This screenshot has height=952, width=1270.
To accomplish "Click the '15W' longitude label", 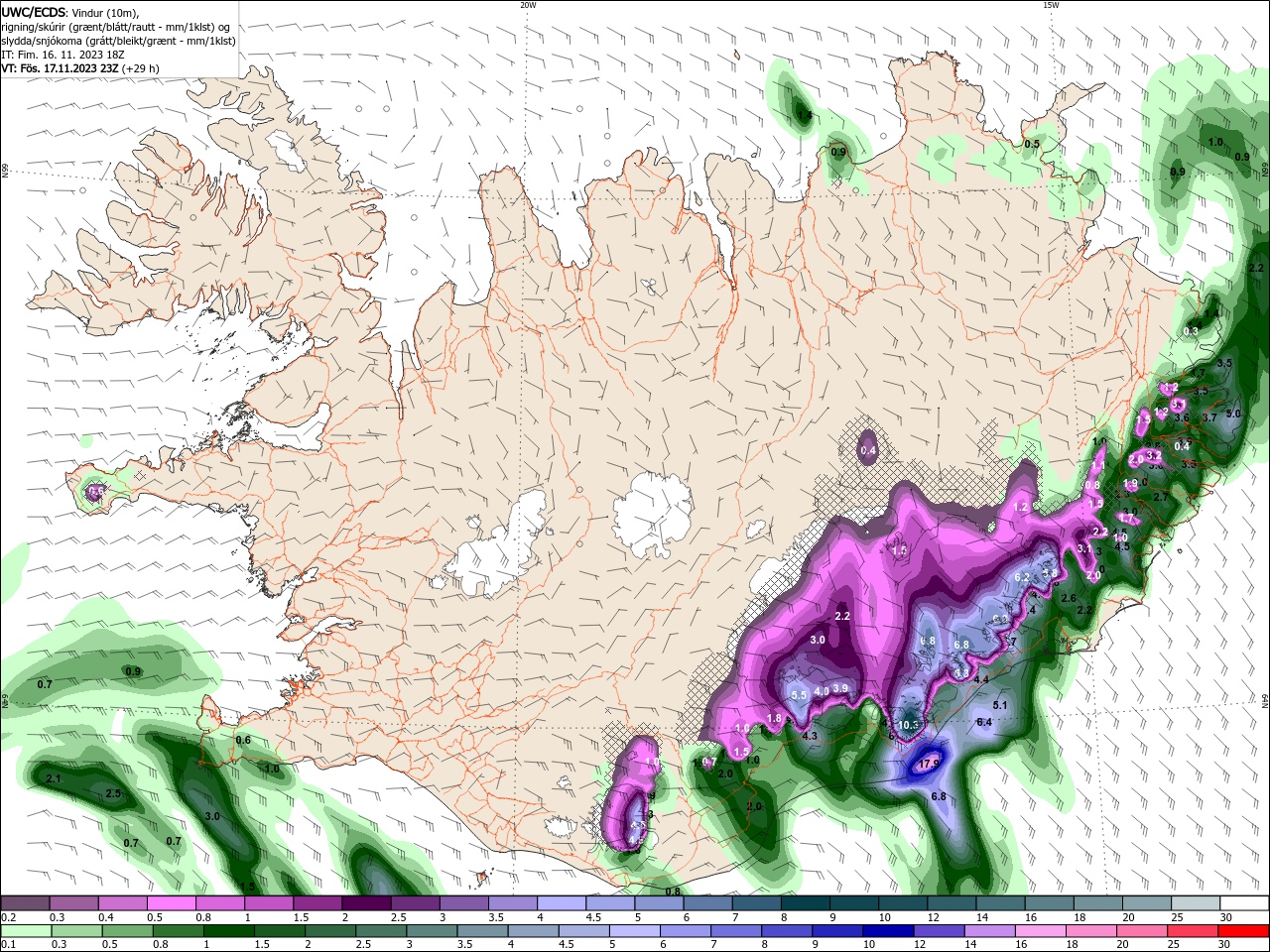I will coord(1051,5).
